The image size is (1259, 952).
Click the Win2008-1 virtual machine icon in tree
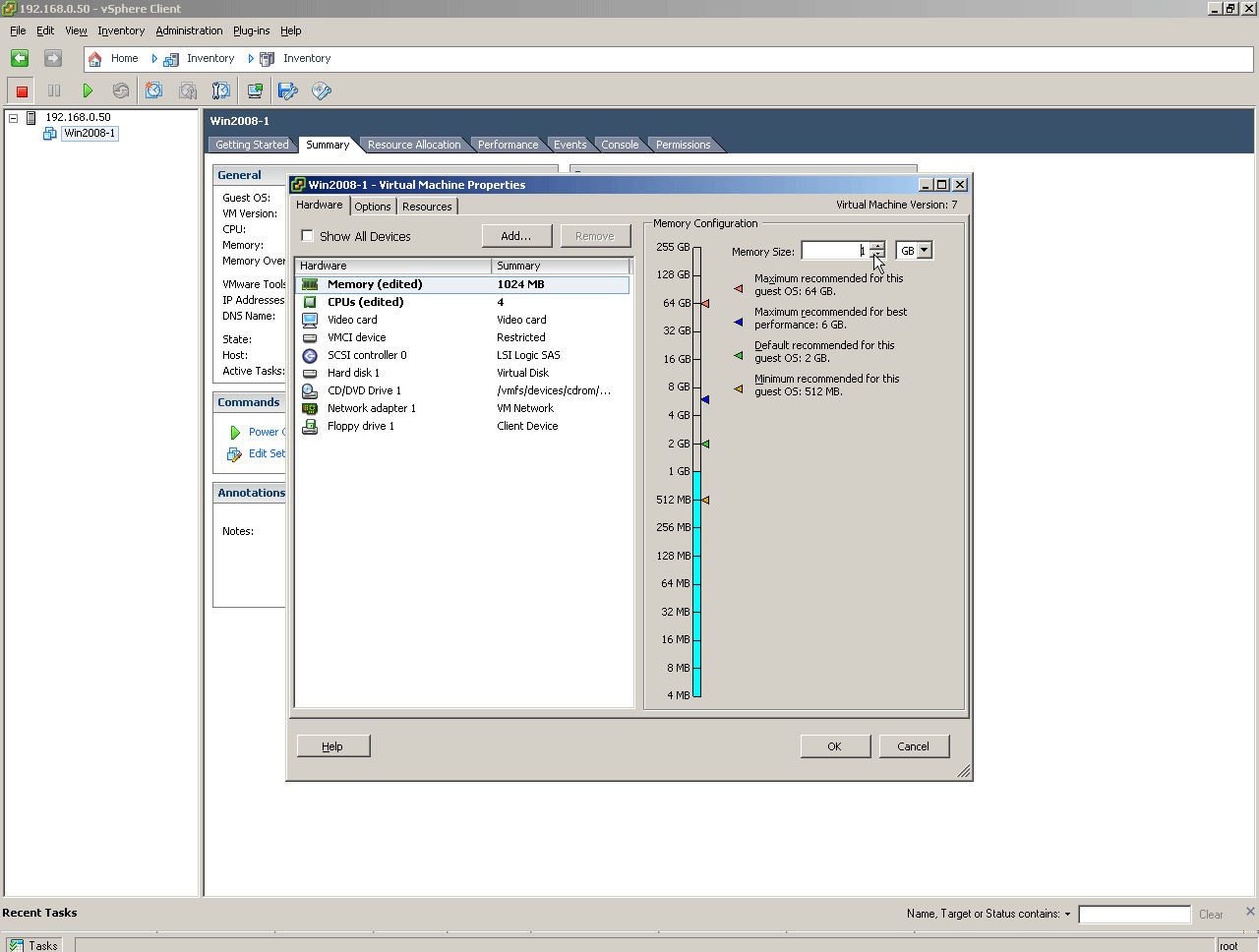point(50,134)
